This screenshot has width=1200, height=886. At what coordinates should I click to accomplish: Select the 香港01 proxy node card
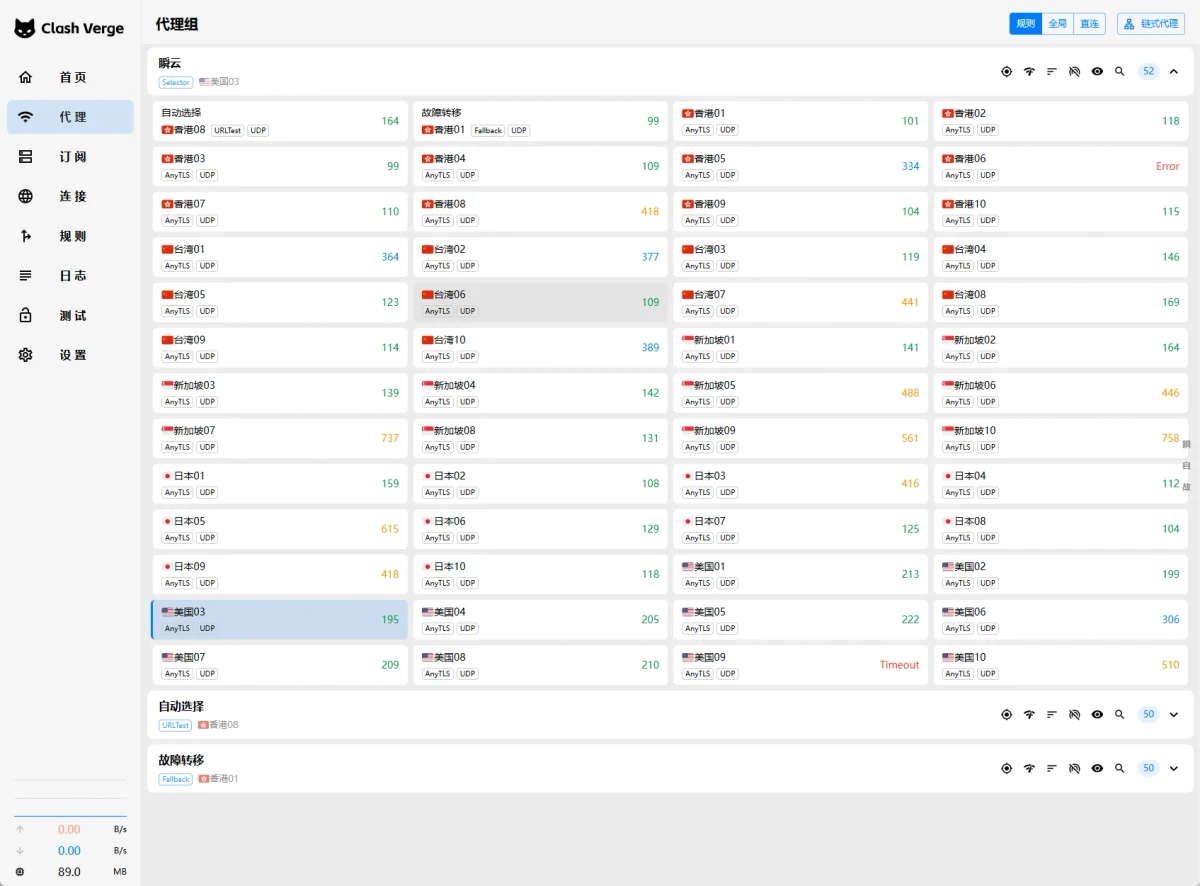click(x=800, y=121)
